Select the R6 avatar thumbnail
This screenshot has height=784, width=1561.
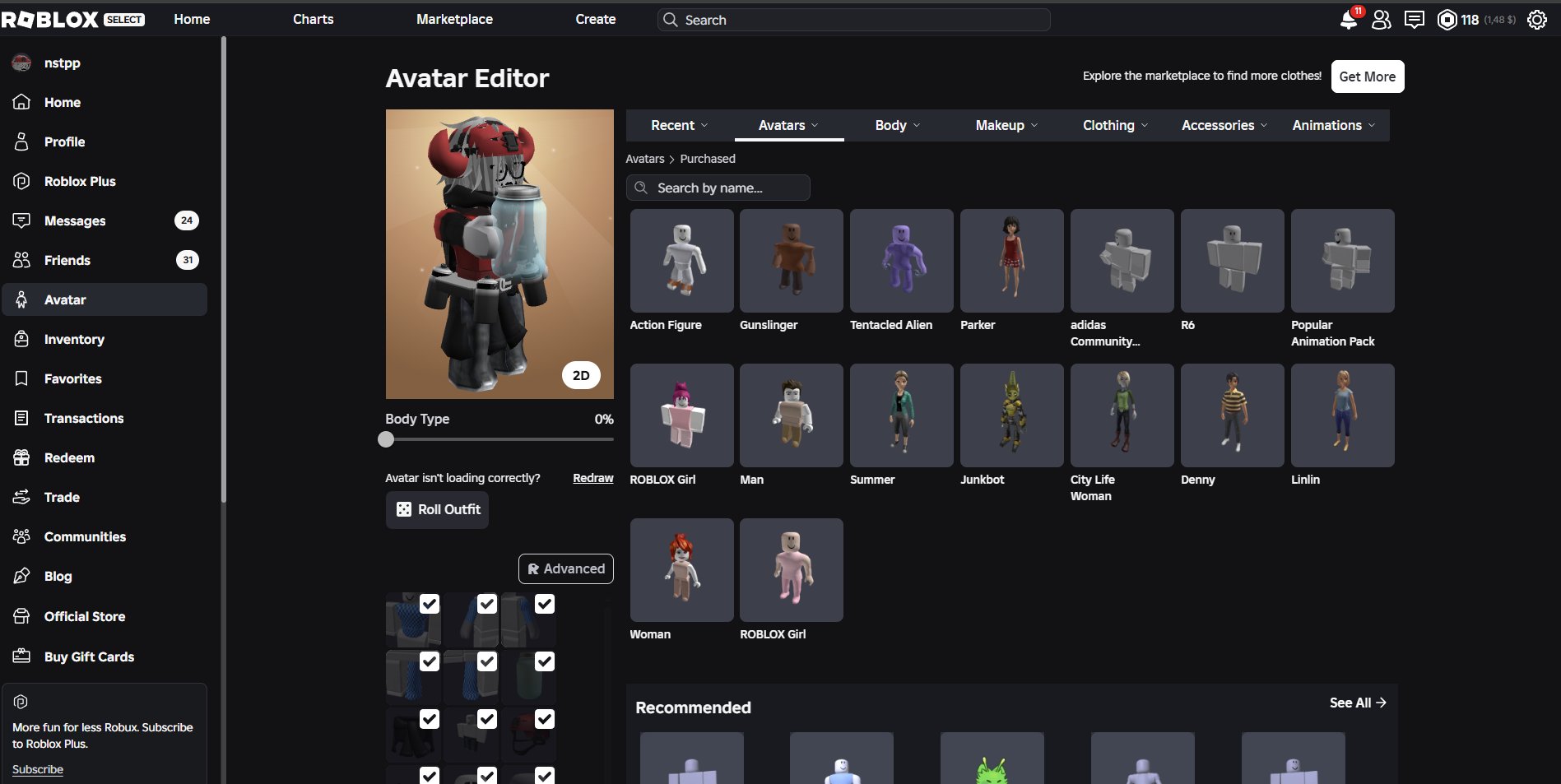[x=1233, y=261]
